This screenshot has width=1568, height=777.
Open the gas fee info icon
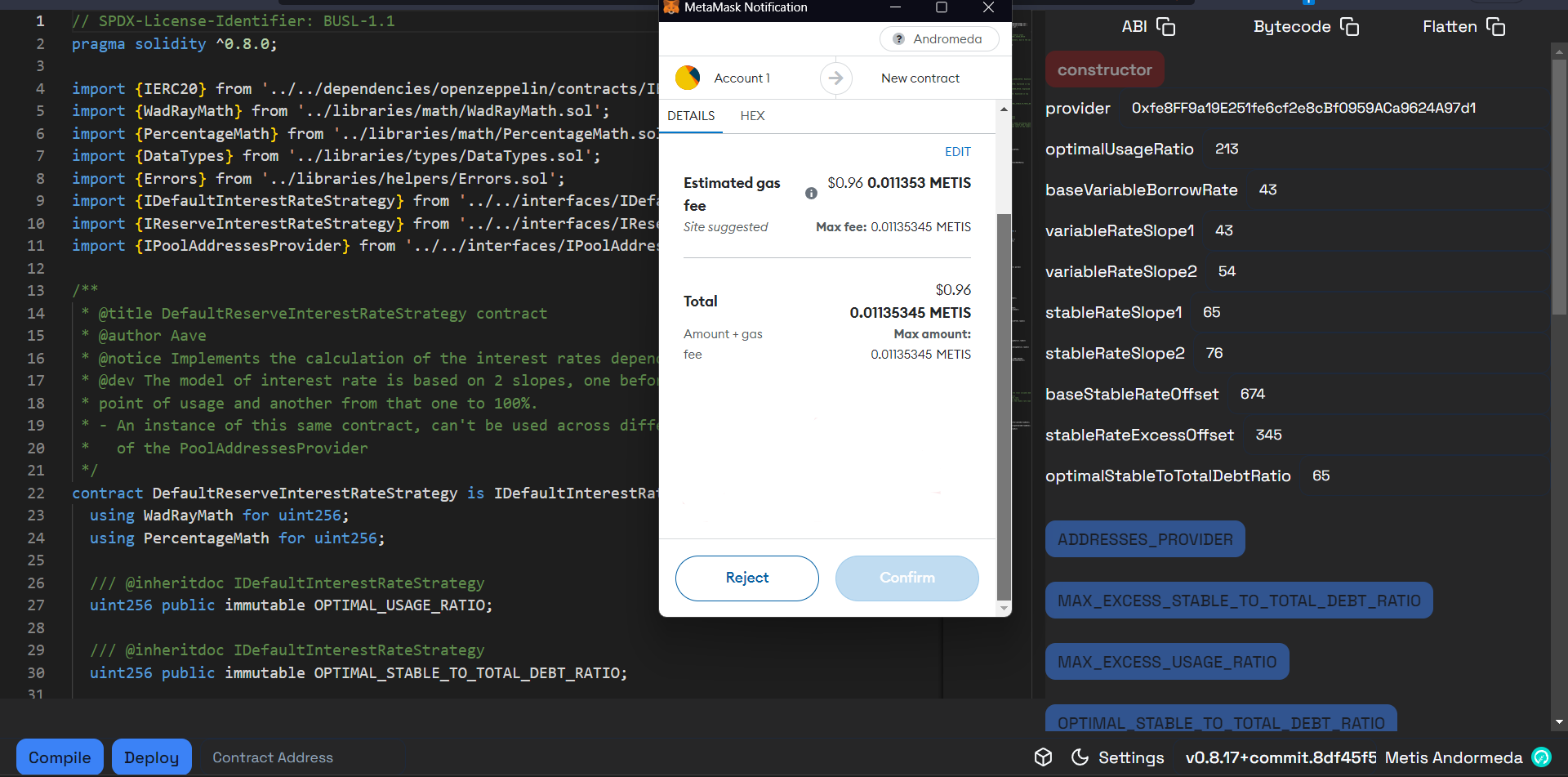point(811,194)
